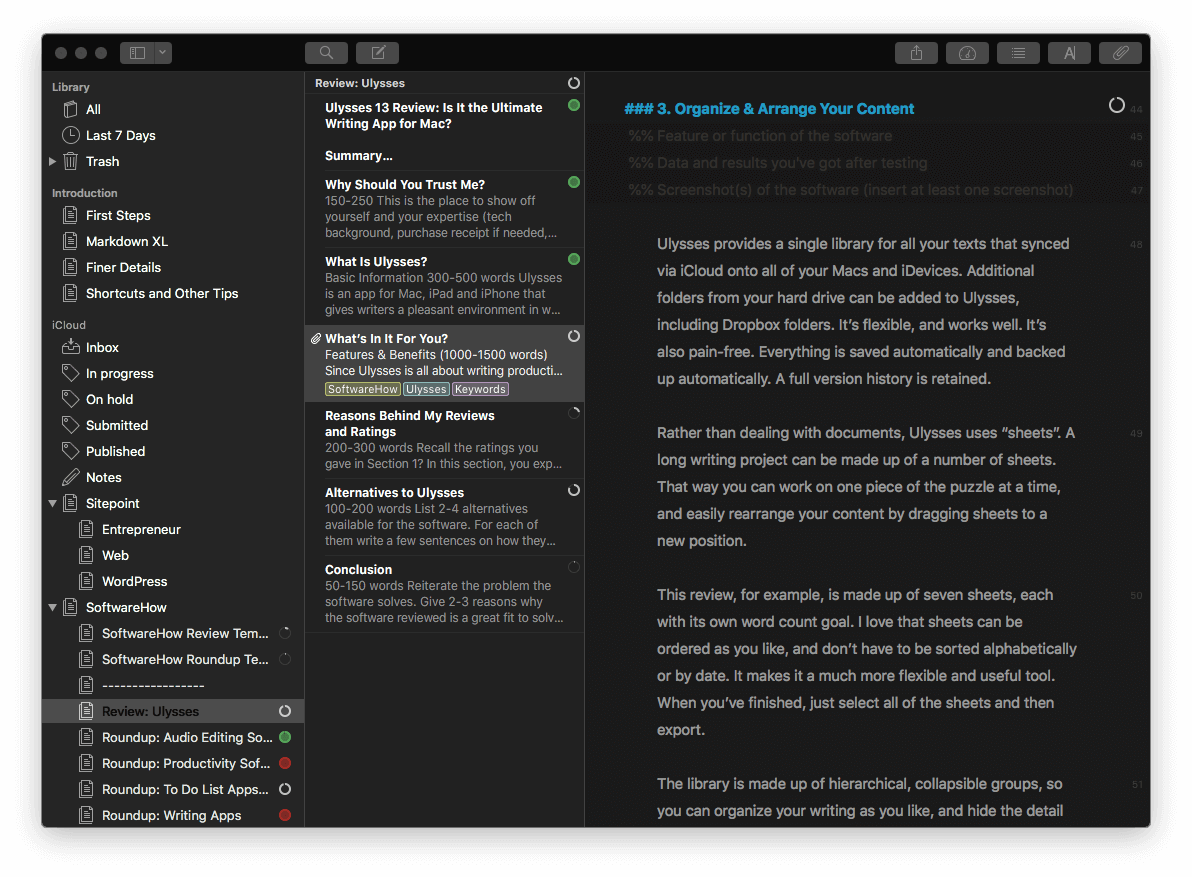Viewport: 1192px width, 877px height.
Task: Open the markup typography A icon
Action: coord(1069,52)
